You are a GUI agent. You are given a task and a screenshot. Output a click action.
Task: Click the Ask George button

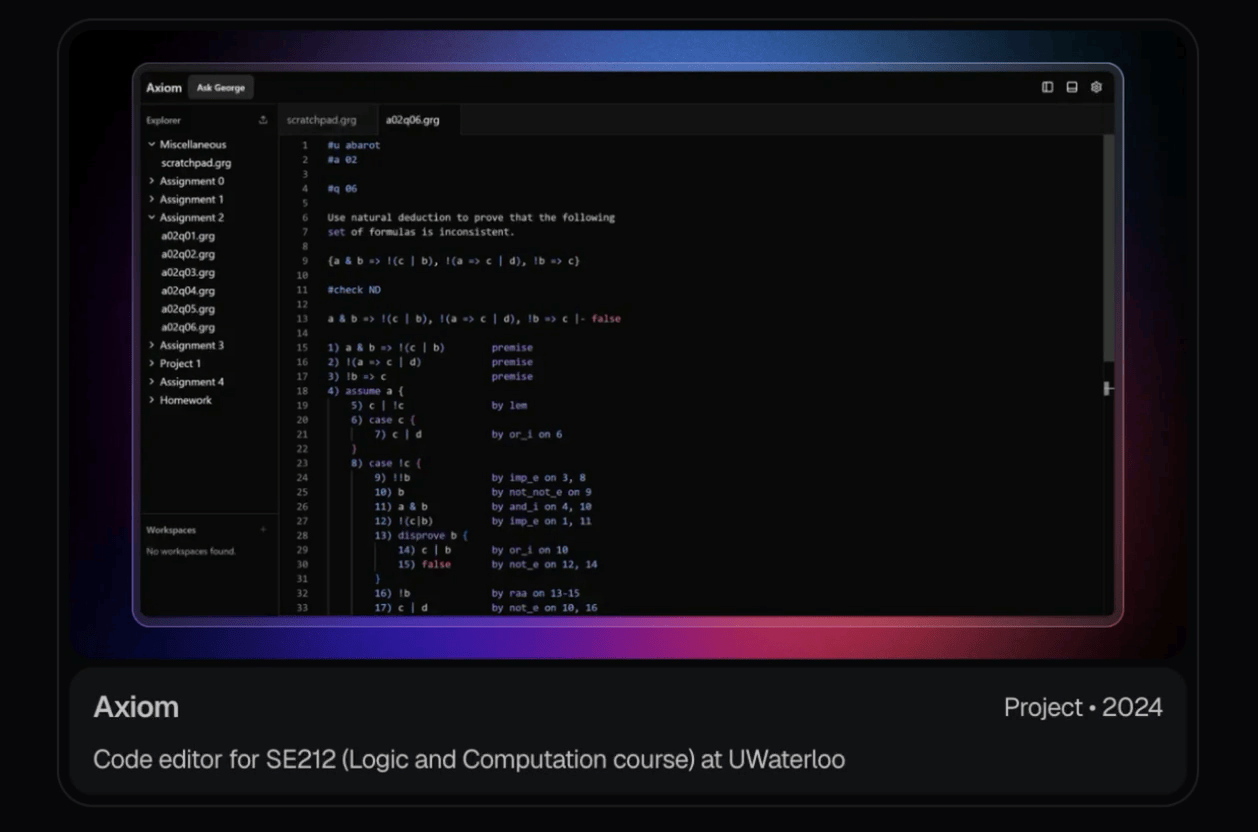point(221,88)
